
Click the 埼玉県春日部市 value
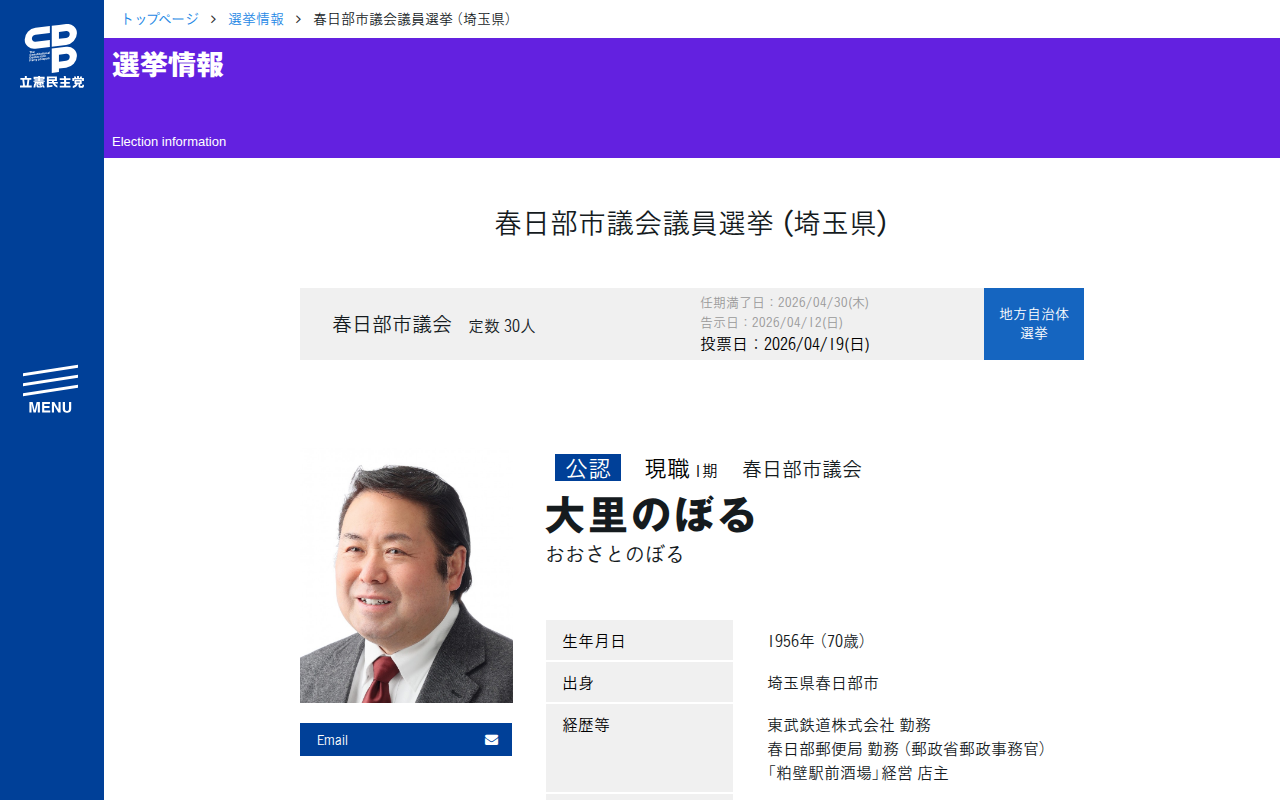[x=823, y=684]
